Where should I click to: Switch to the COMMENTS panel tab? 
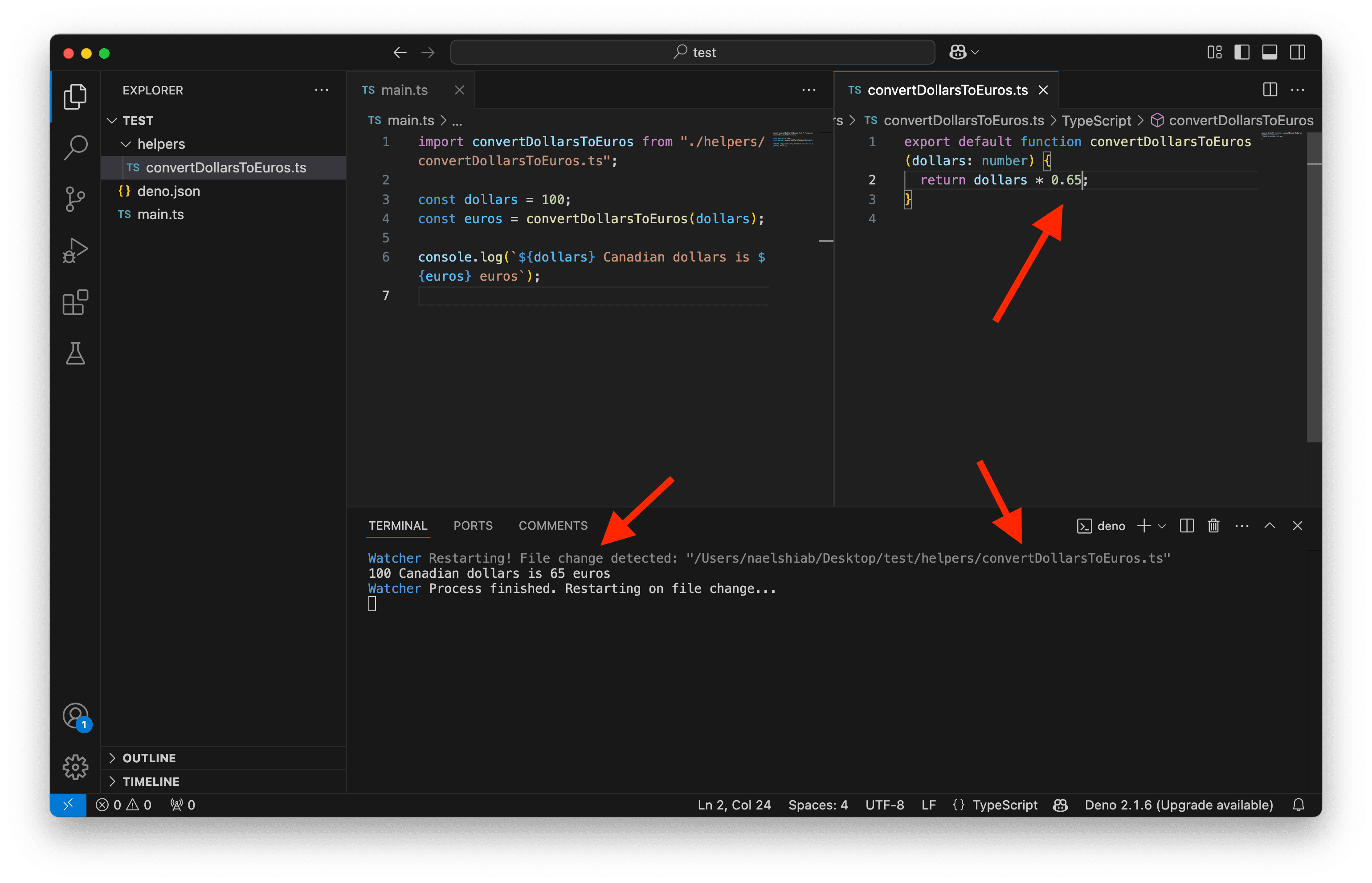553,526
